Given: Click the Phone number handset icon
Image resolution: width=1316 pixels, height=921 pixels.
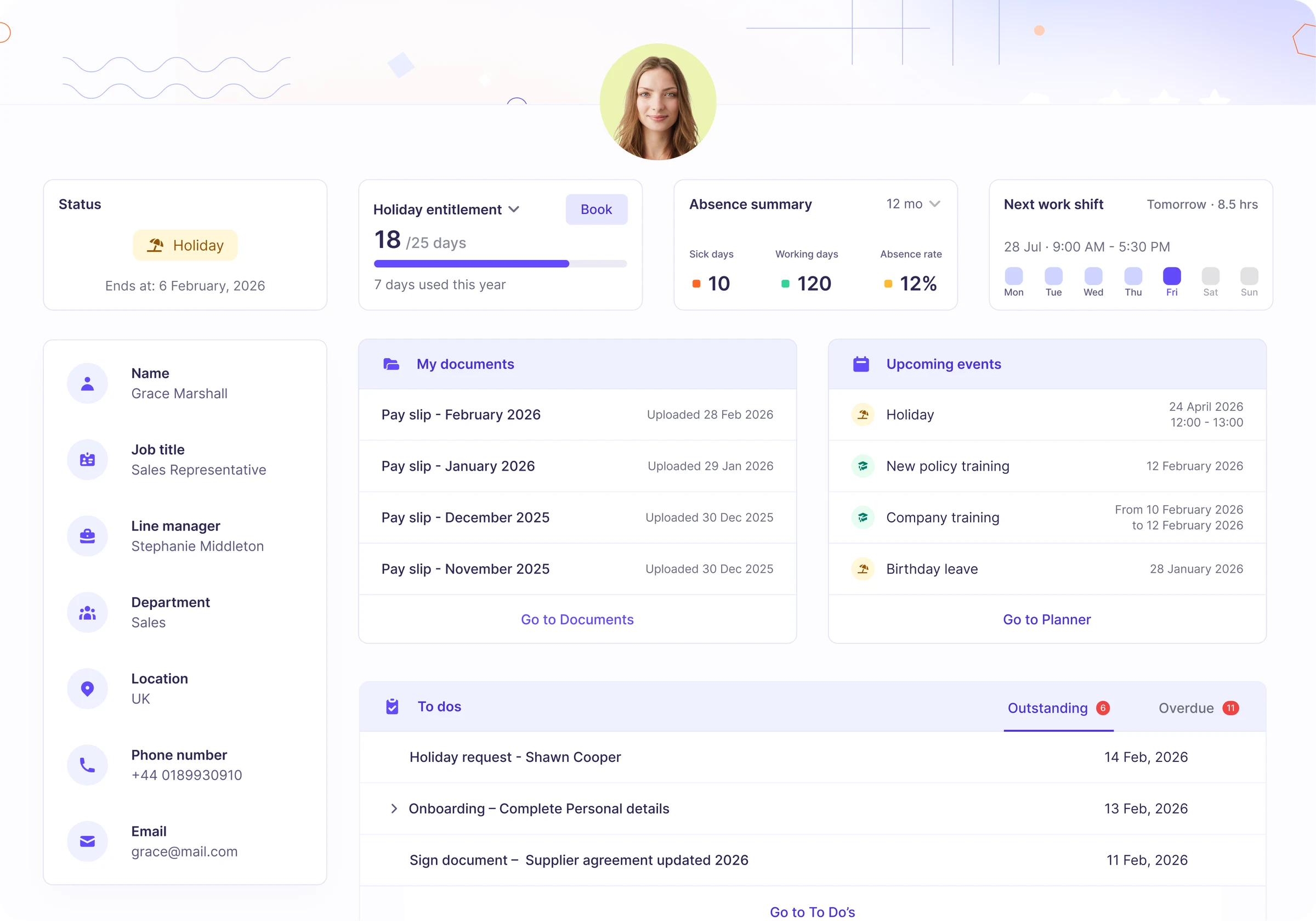Looking at the screenshot, I should pos(87,765).
